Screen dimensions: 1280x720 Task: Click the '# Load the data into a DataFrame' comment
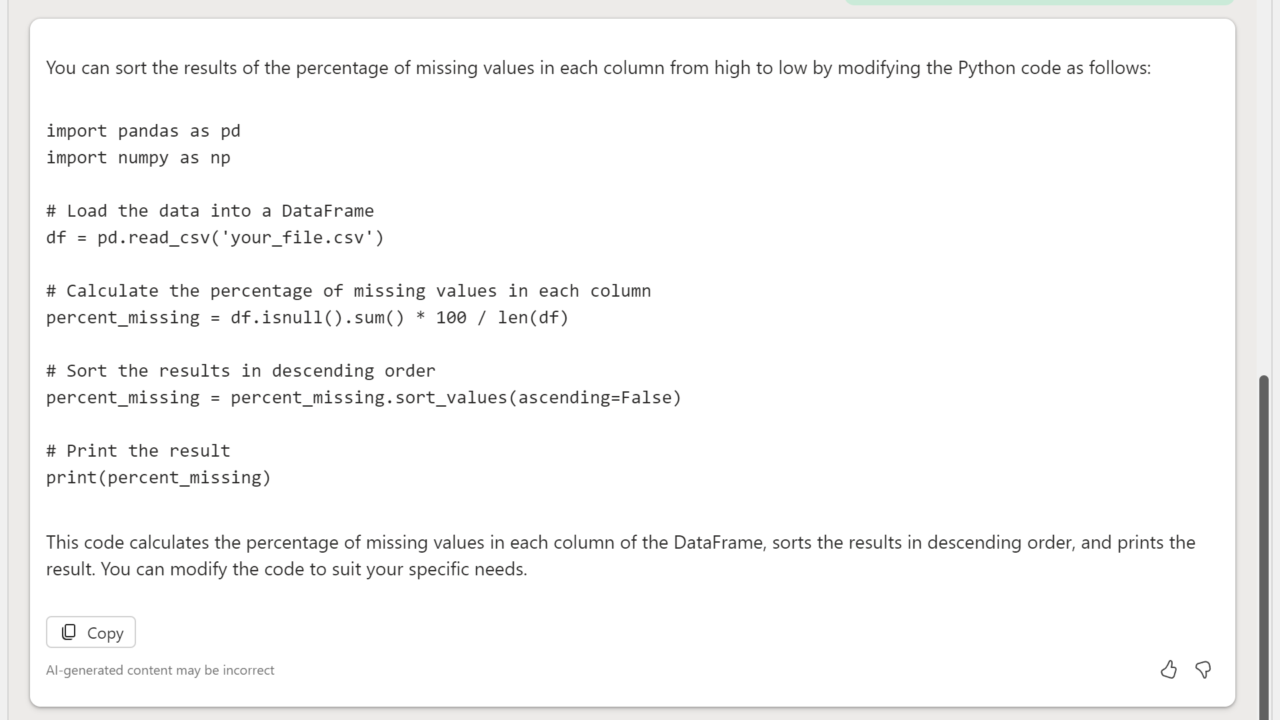pos(210,211)
